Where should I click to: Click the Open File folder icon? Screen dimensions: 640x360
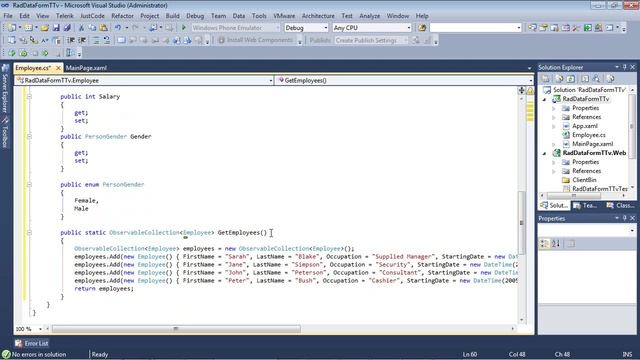coord(45,28)
